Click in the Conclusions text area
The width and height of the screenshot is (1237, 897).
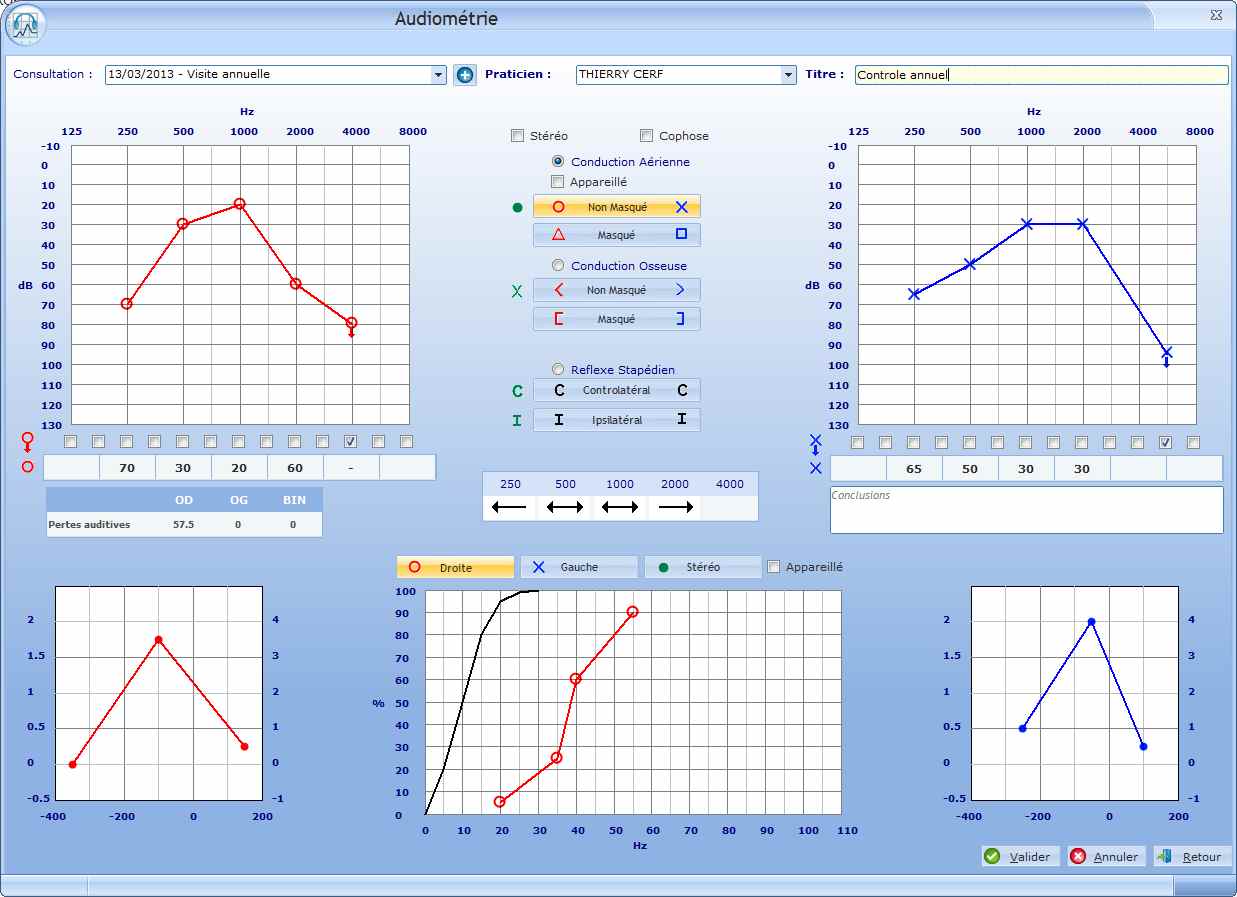[x=1026, y=510]
